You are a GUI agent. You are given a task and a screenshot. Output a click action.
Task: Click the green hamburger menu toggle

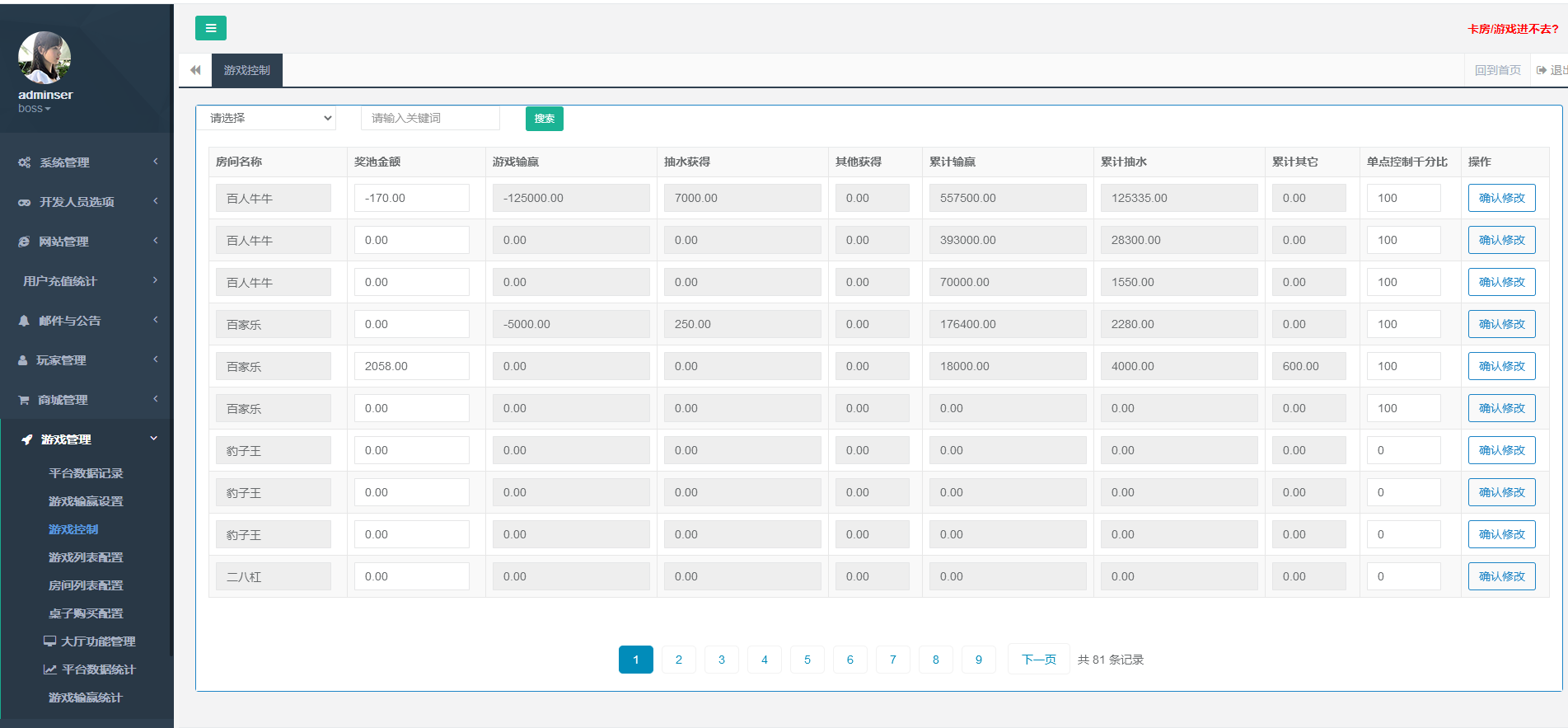210,28
